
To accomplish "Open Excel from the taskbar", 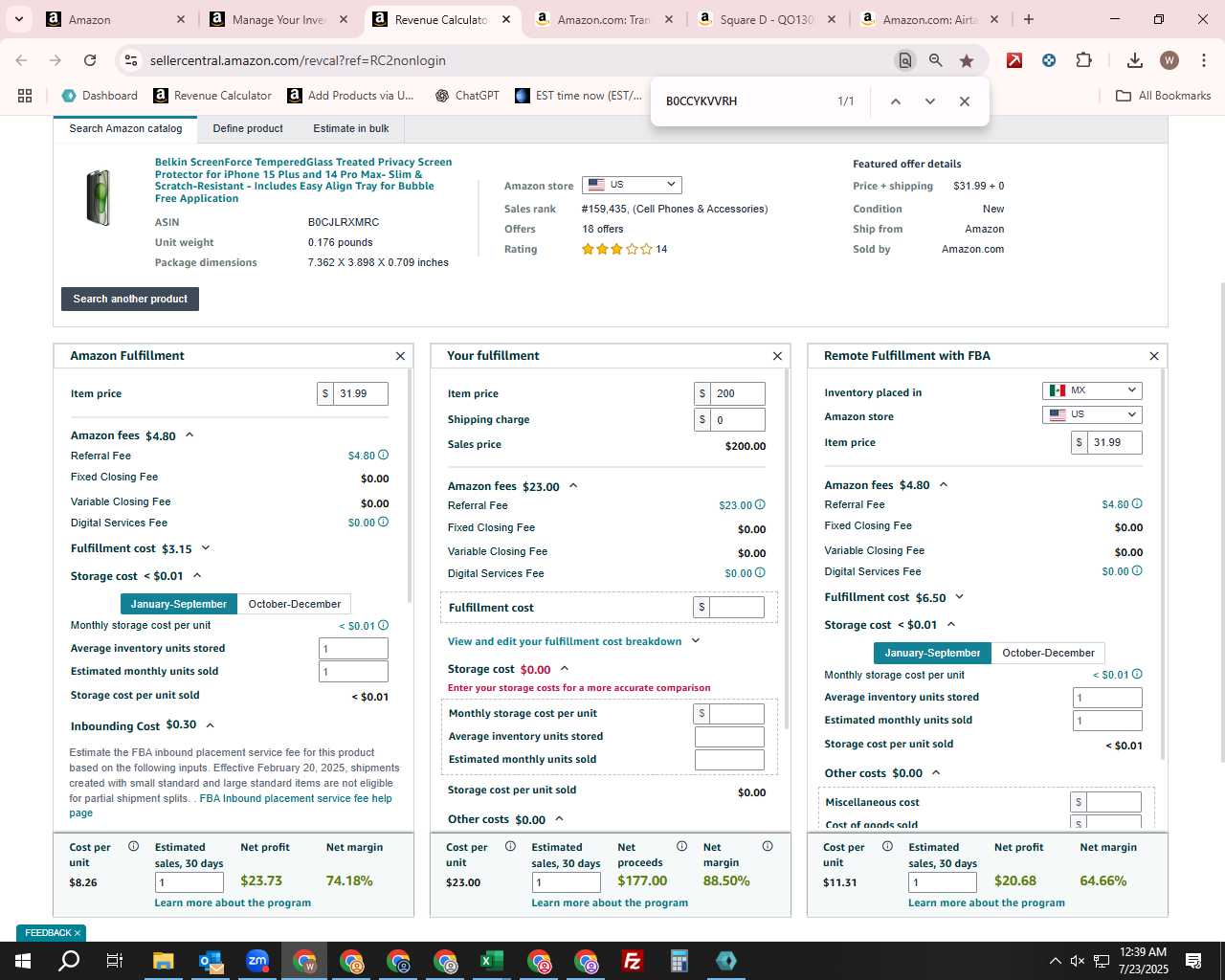I will point(492,961).
